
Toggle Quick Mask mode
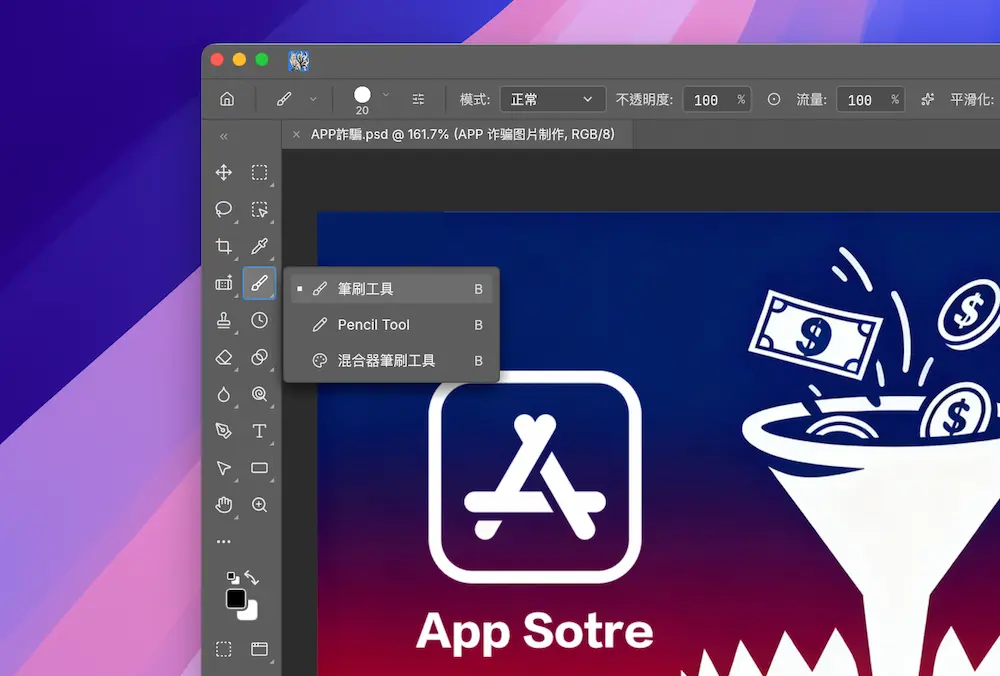(x=223, y=649)
